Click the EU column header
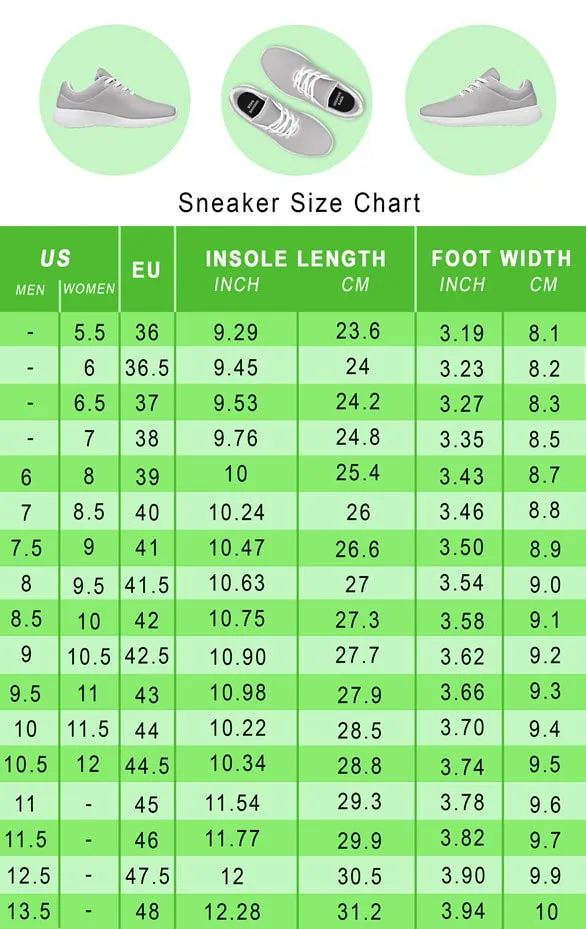This screenshot has width=586, height=929. (146, 270)
